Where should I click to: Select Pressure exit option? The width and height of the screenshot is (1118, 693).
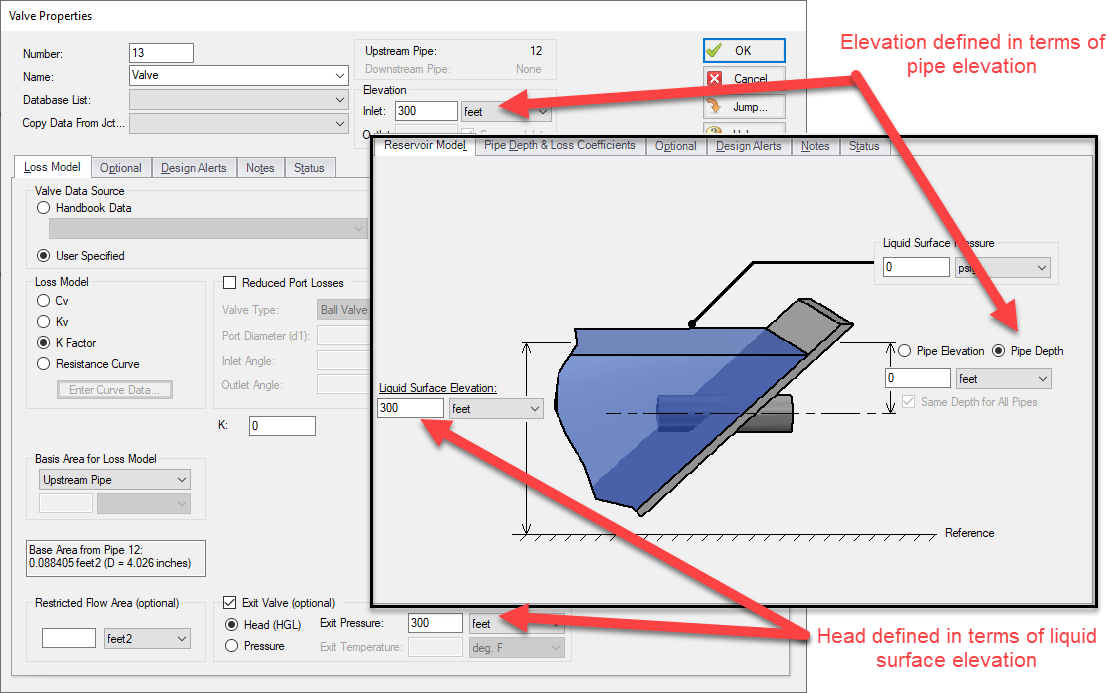coord(231,645)
